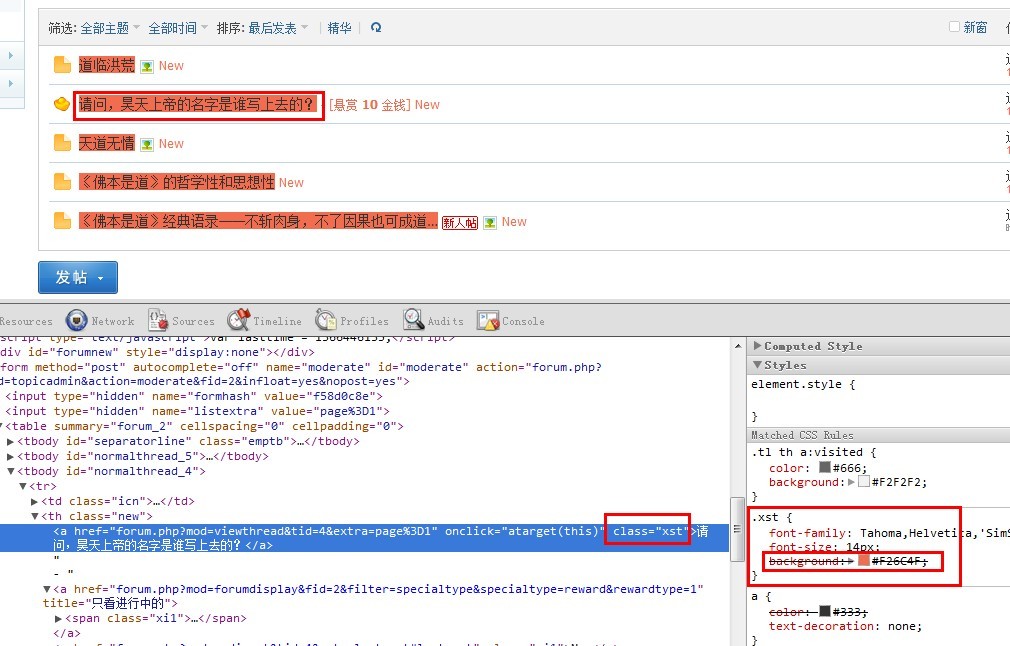This screenshot has height=646, width=1010.
Task: Open thread 请问，昊天上帝的名字是谁写上去的？
Action: pos(198,104)
